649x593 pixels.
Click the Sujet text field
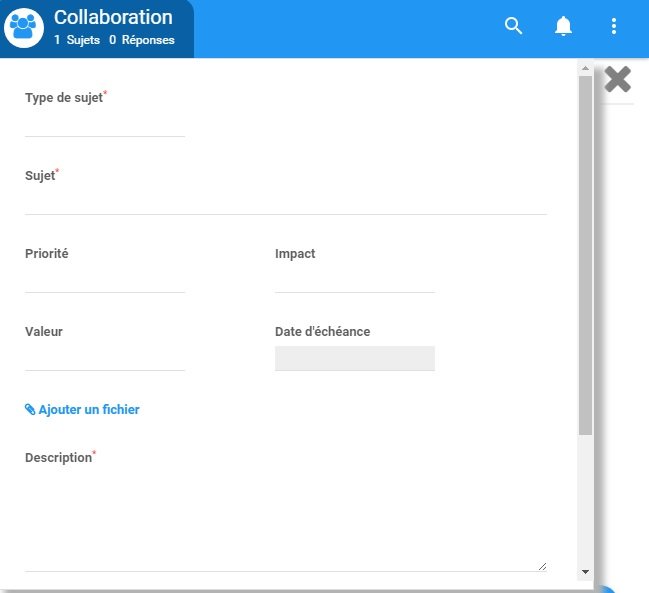click(285, 202)
